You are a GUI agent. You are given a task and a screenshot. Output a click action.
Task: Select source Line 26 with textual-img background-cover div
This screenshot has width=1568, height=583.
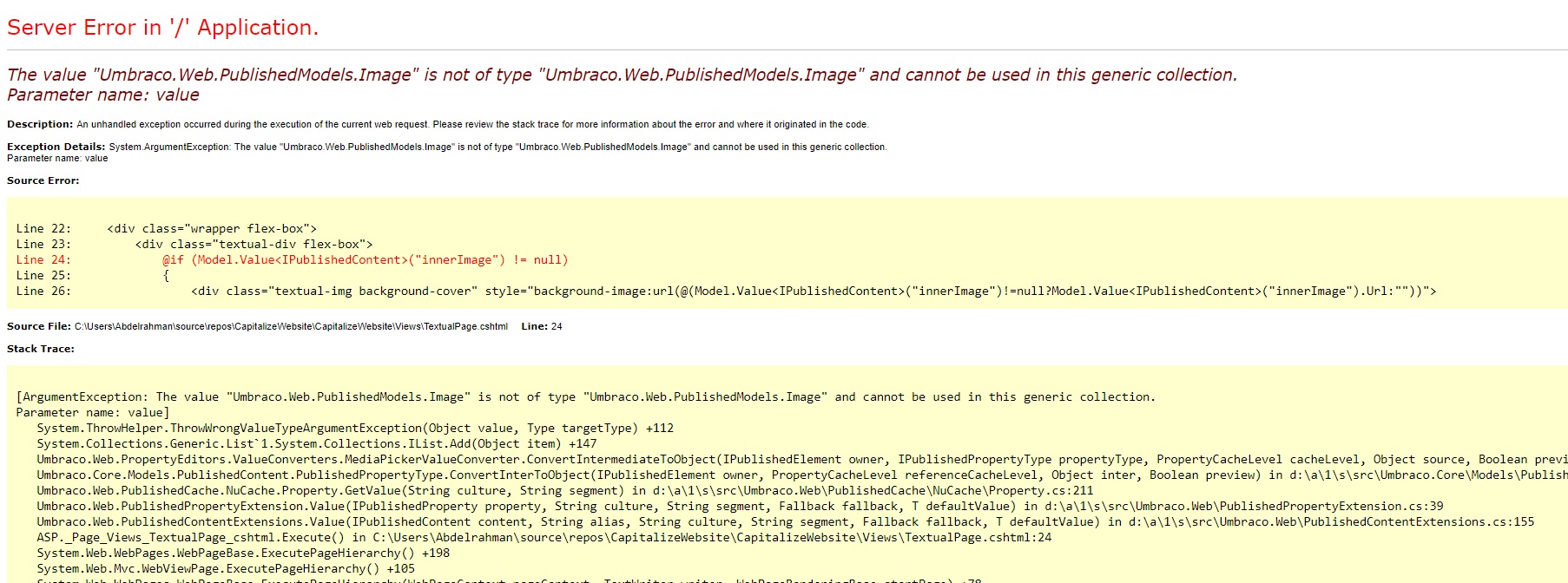click(727, 291)
